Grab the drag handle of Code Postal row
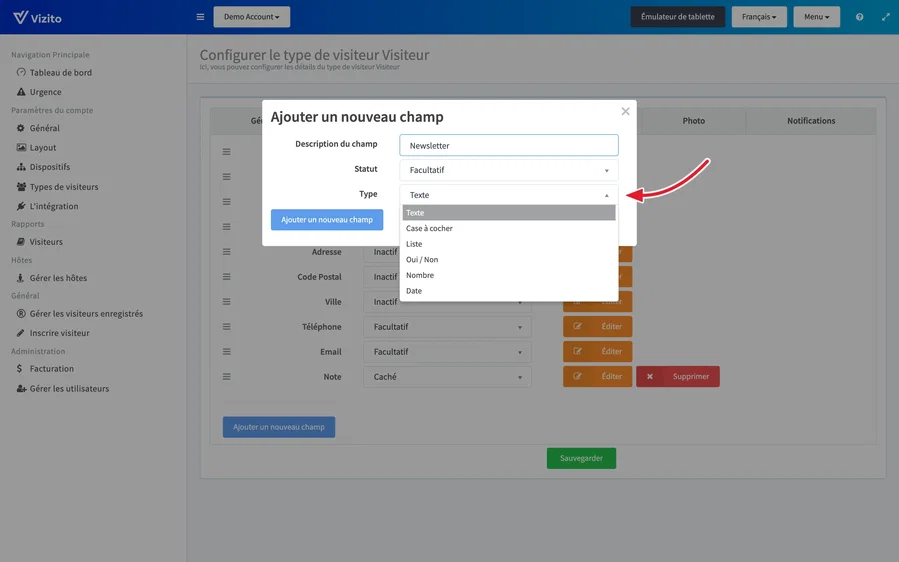This screenshot has height=562, width=899. 226,276
